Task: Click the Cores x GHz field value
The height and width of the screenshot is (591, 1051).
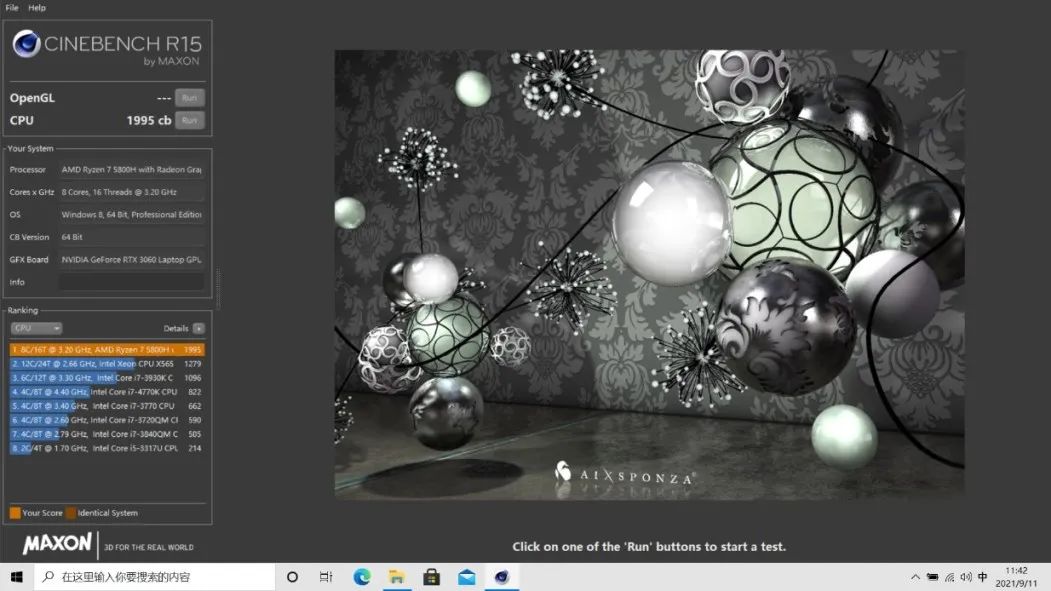Action: 131,192
